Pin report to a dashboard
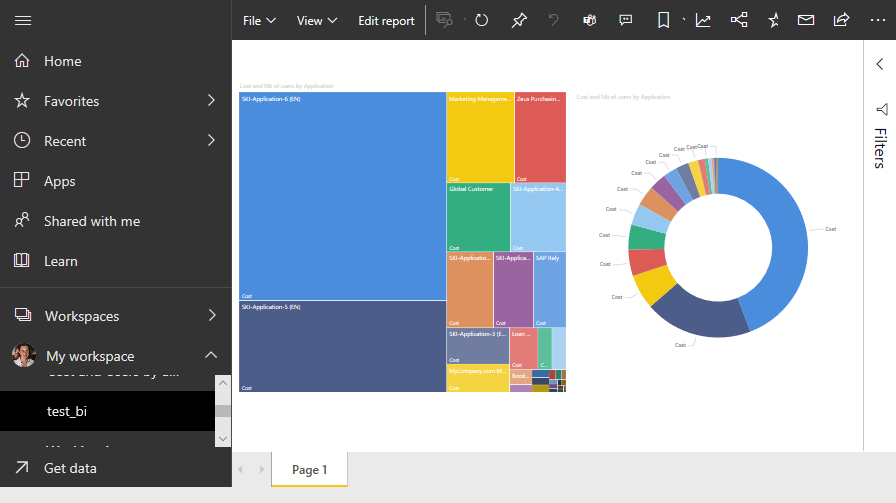This screenshot has height=503, width=896. click(518, 20)
